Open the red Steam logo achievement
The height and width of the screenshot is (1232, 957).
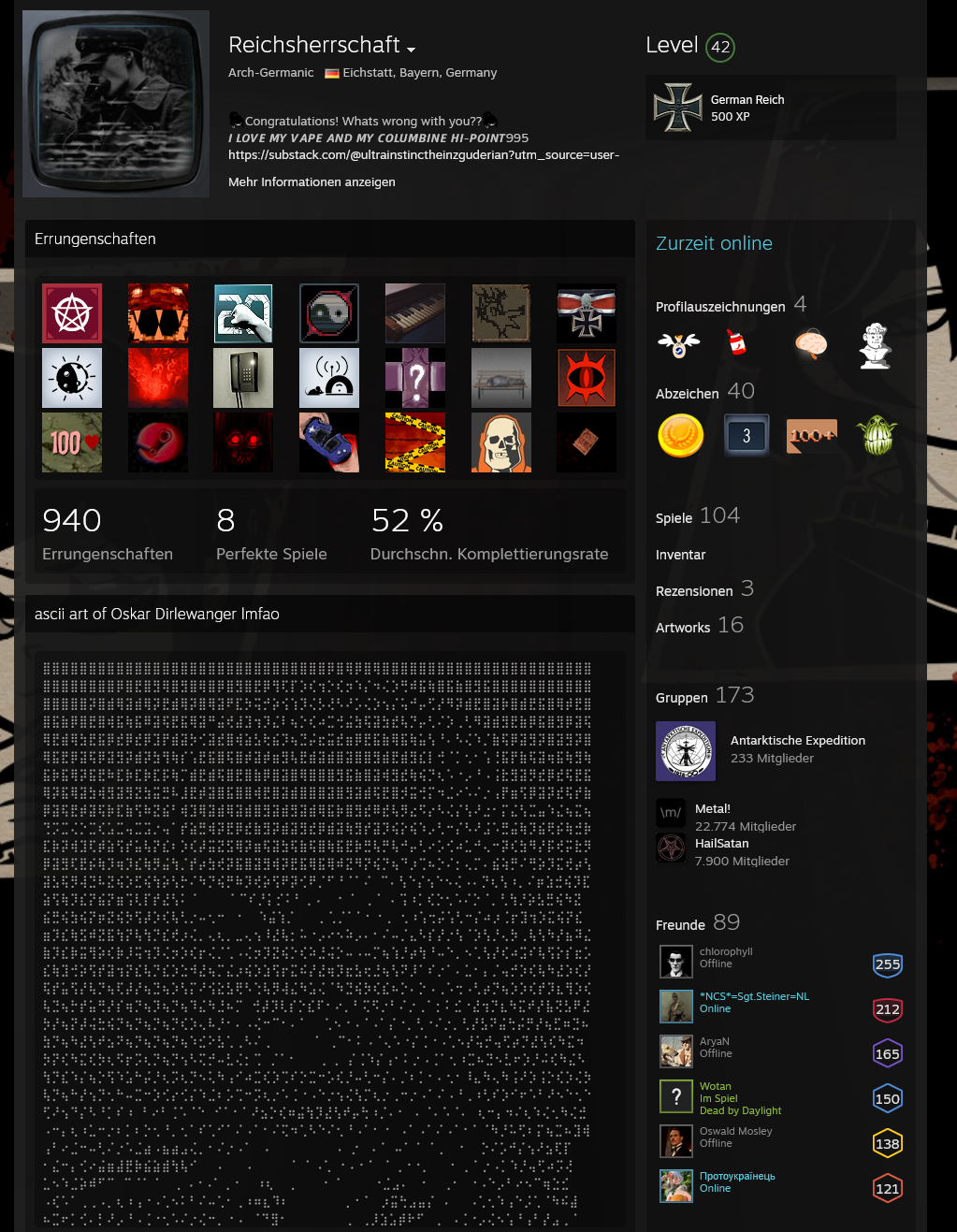coord(158,442)
